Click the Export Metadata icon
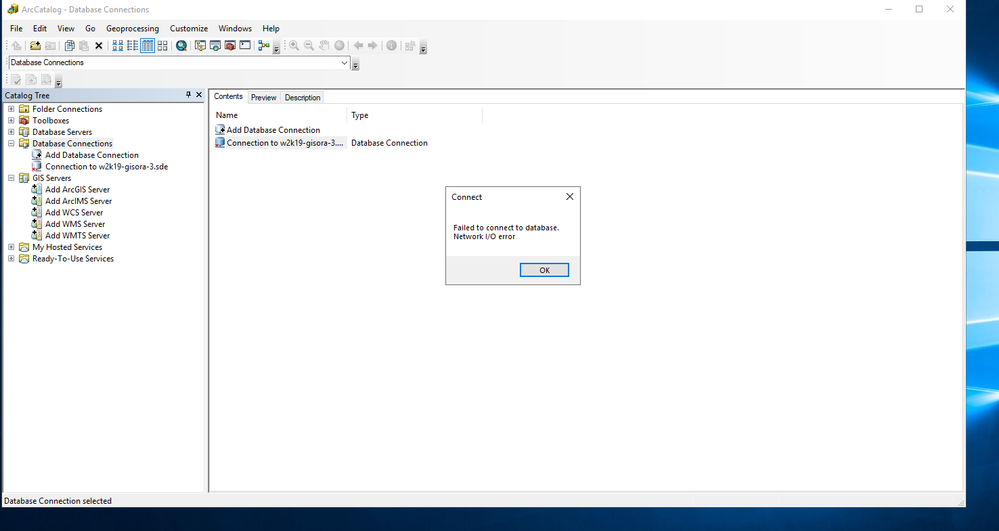This screenshot has width=999, height=531. point(31,80)
